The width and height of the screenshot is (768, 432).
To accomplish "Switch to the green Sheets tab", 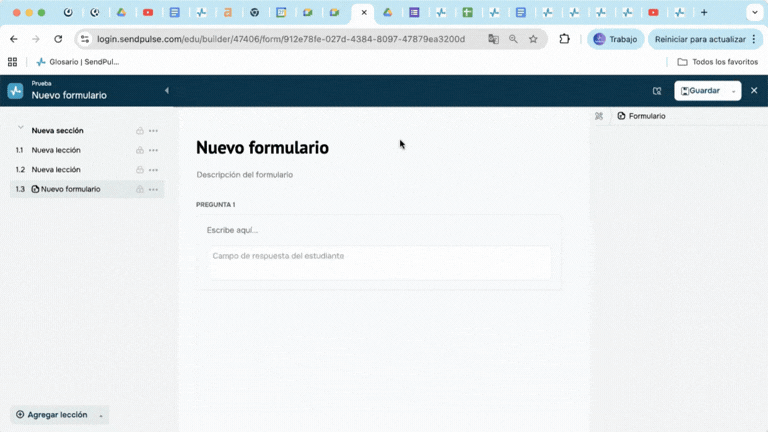I will click(x=468, y=13).
